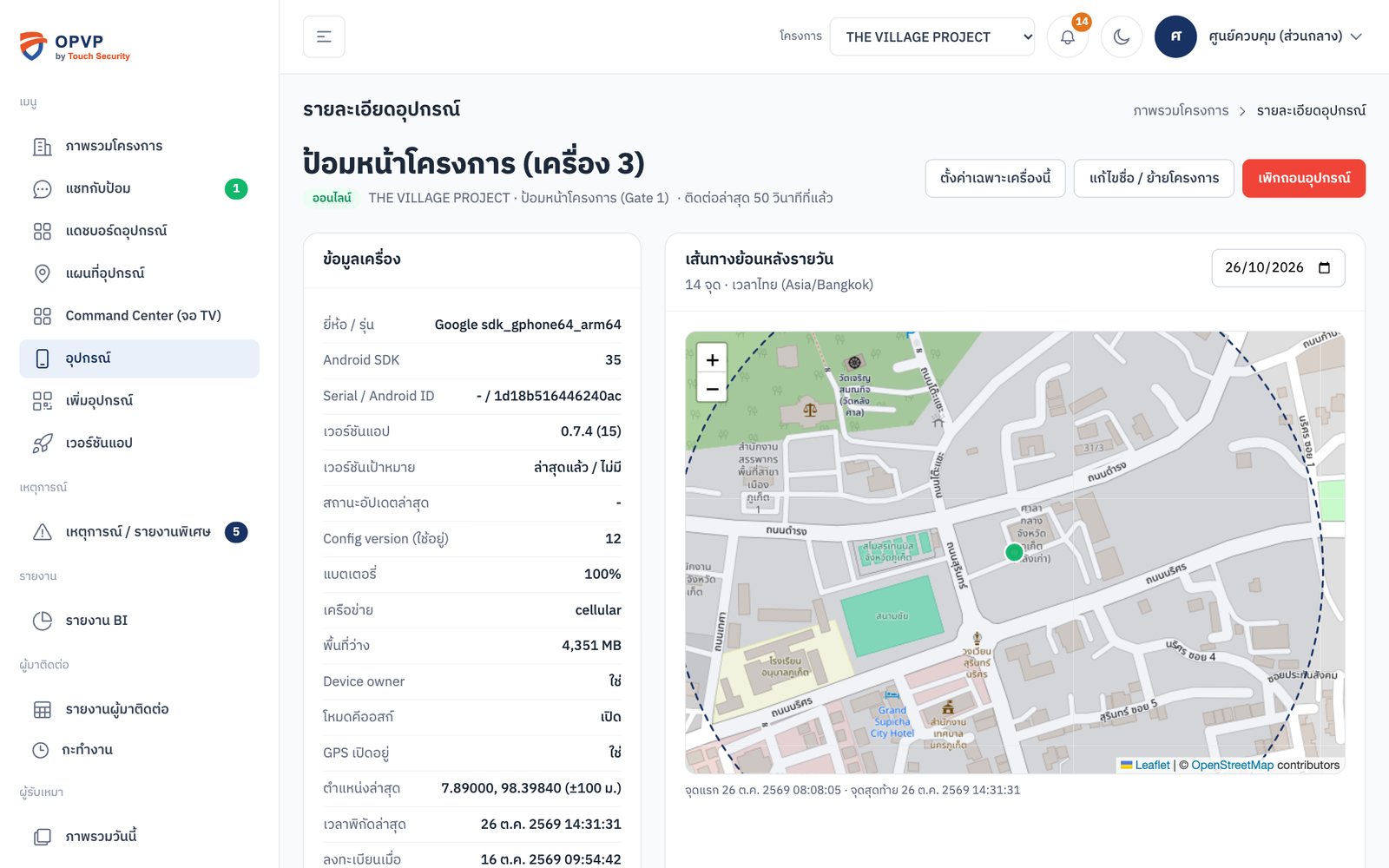Toggle dark mode moon icon

coord(1122,37)
